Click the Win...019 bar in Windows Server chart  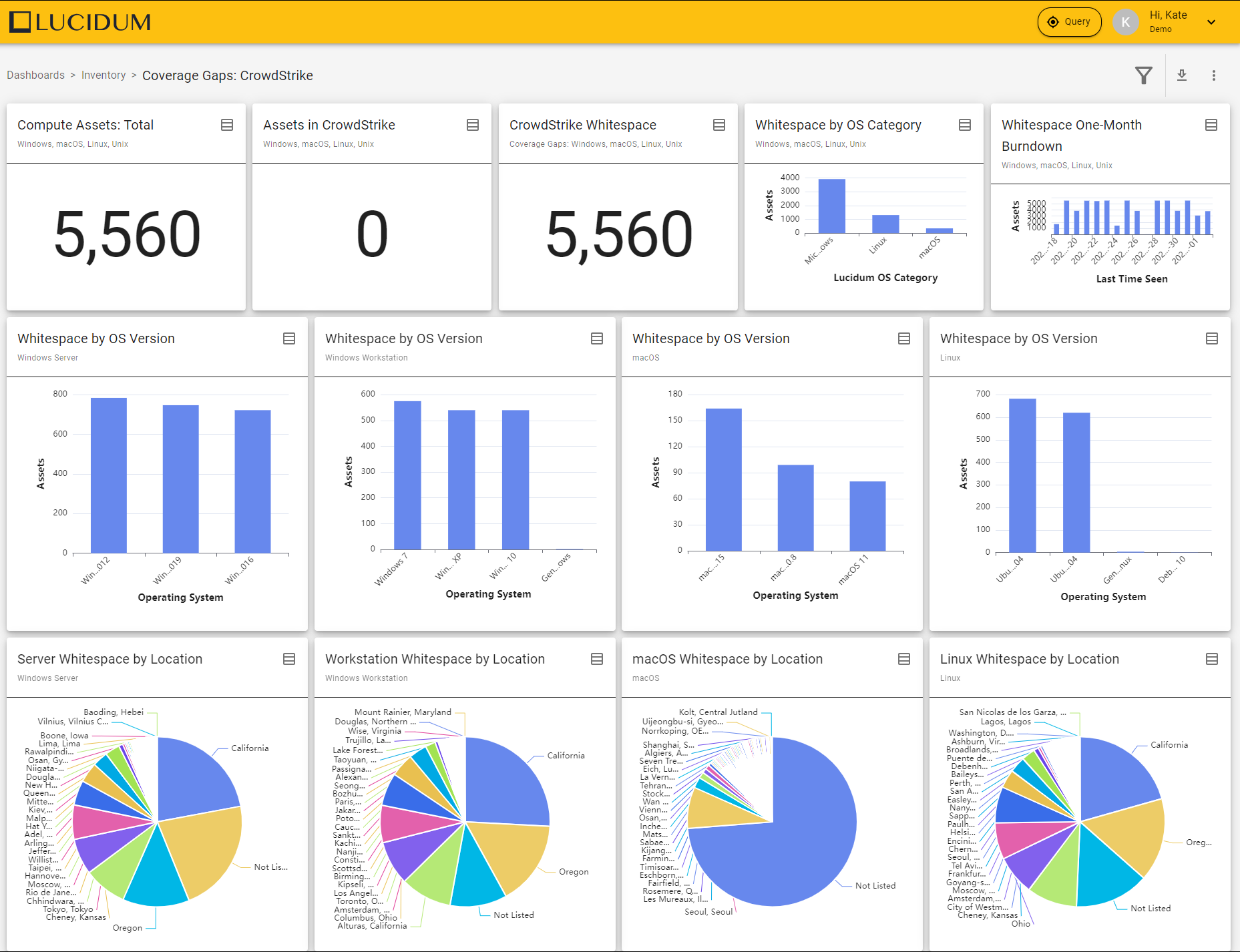pyautogui.click(x=181, y=479)
